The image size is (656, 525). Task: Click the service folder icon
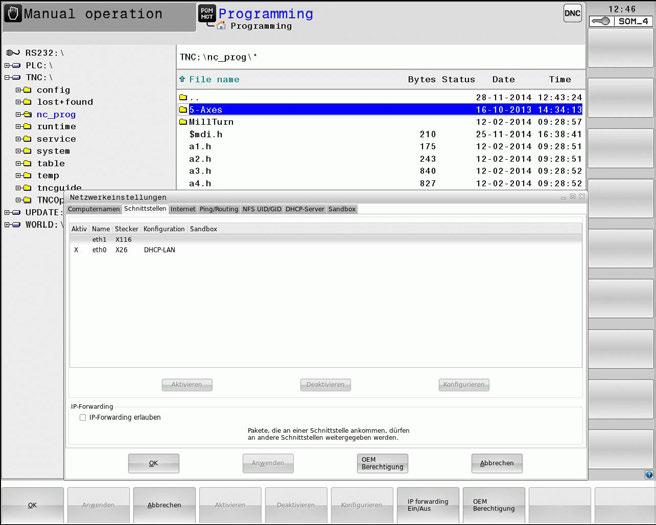tap(27, 139)
